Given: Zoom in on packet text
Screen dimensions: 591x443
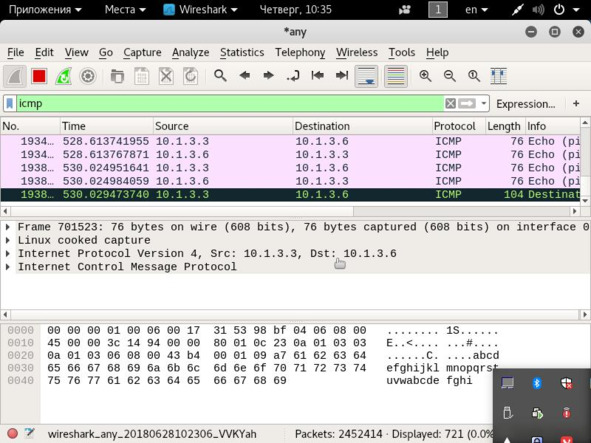Looking at the screenshot, I should point(425,76).
